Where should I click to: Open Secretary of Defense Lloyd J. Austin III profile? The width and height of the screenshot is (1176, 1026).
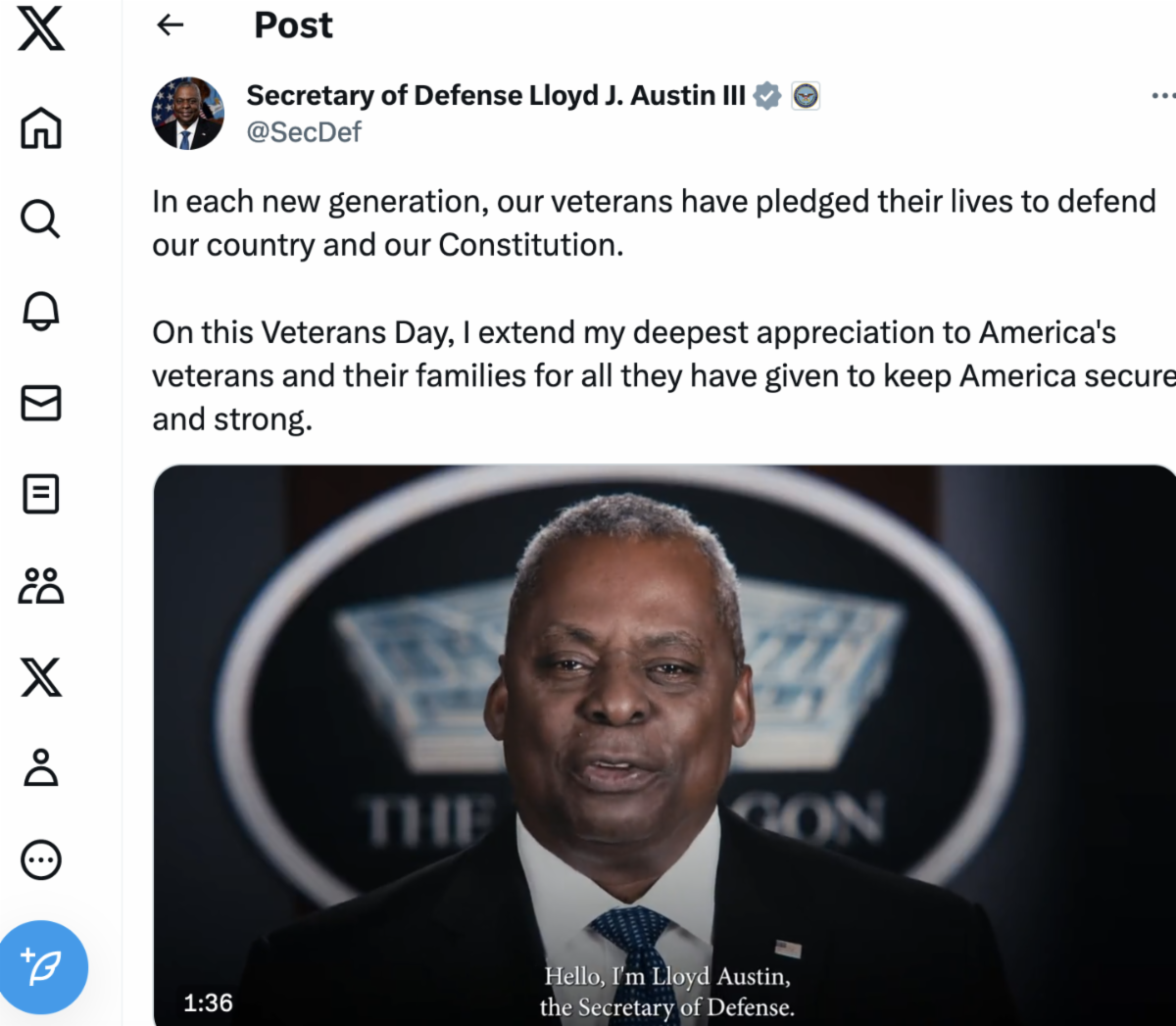click(495, 96)
